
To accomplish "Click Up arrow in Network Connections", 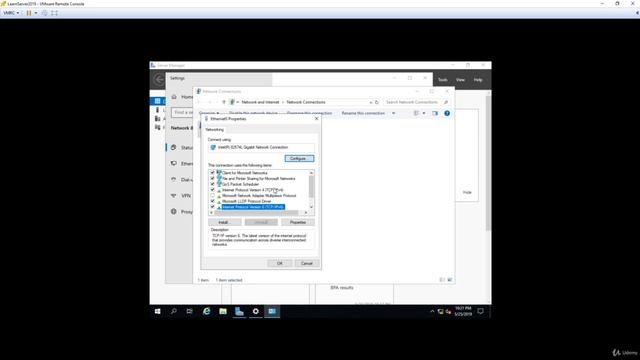I will pos(224,102).
